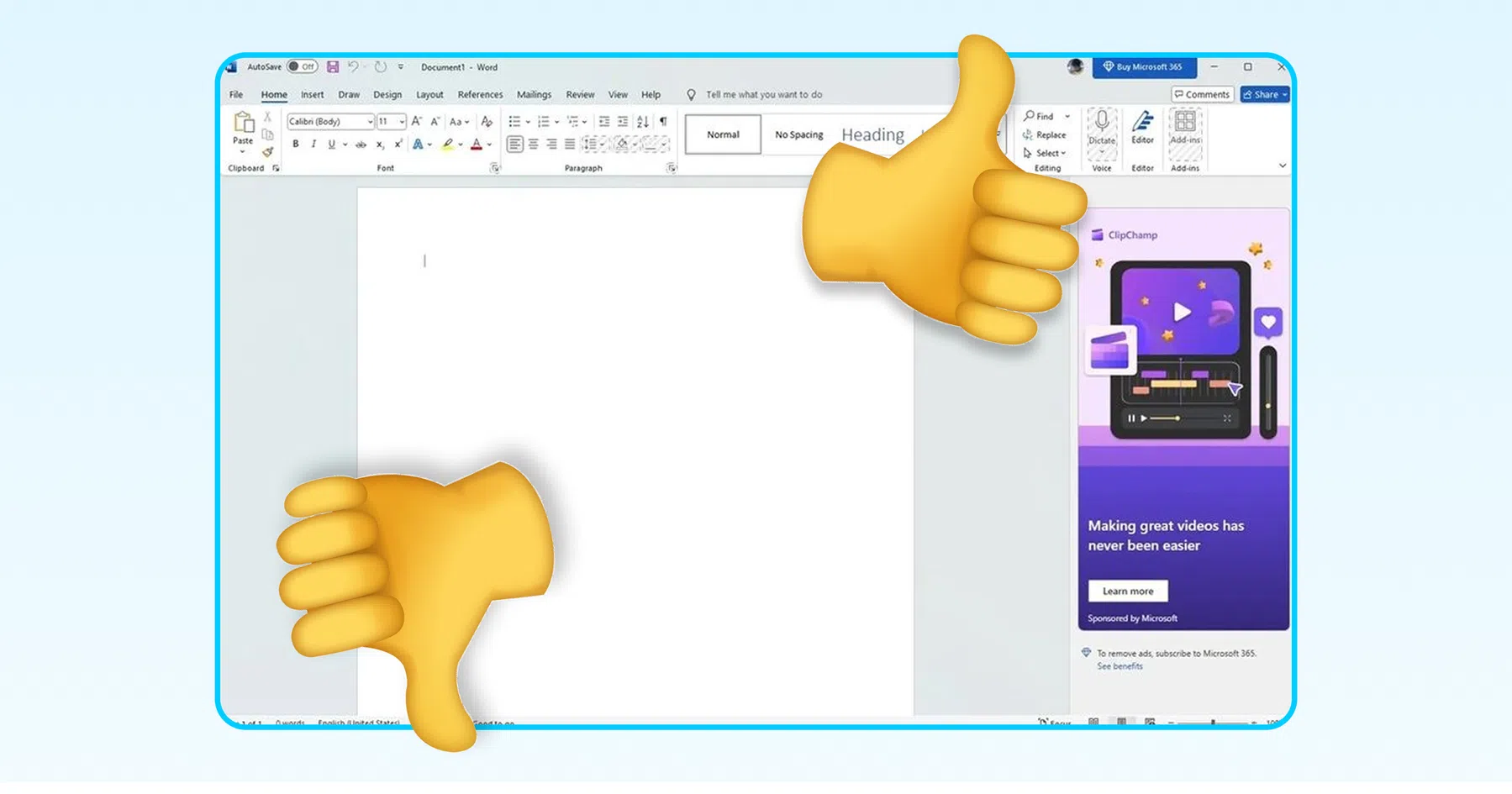Toggle numbered list formatting
This screenshot has width=1512, height=794.
click(543, 122)
